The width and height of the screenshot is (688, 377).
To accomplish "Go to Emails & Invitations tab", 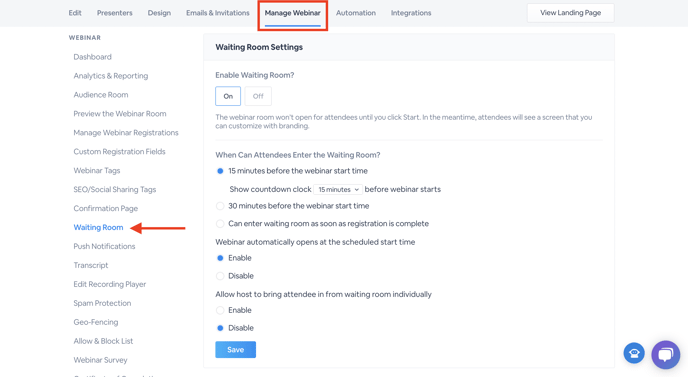I will click(218, 13).
